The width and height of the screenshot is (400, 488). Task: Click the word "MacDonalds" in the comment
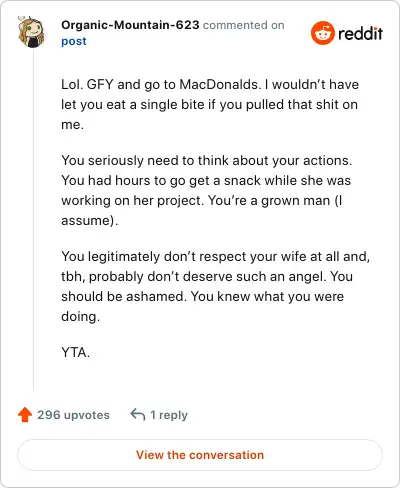(x=218, y=84)
